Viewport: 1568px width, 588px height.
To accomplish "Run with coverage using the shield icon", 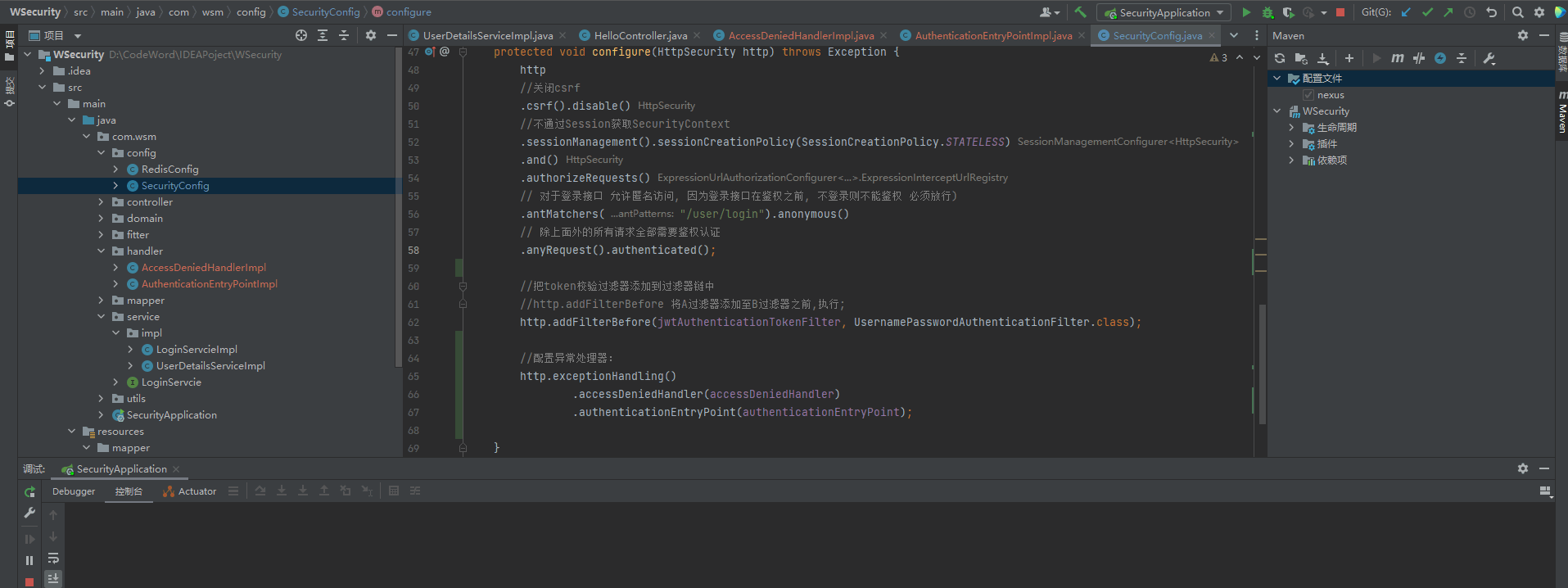I will point(1288,12).
